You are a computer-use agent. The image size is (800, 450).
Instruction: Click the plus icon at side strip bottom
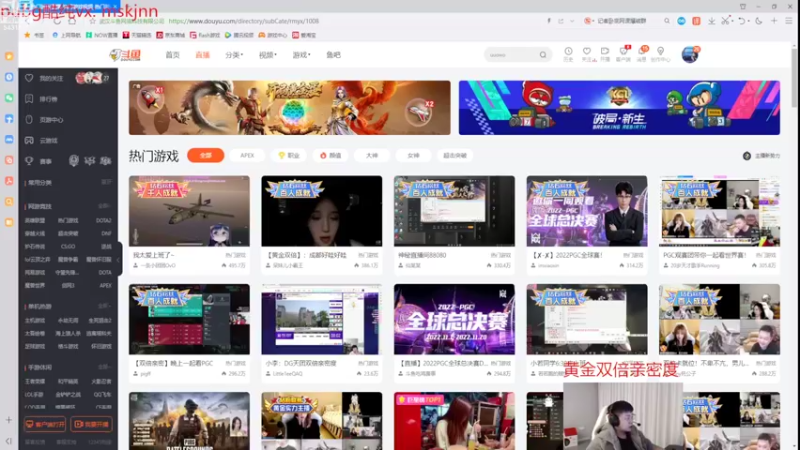(x=9, y=420)
